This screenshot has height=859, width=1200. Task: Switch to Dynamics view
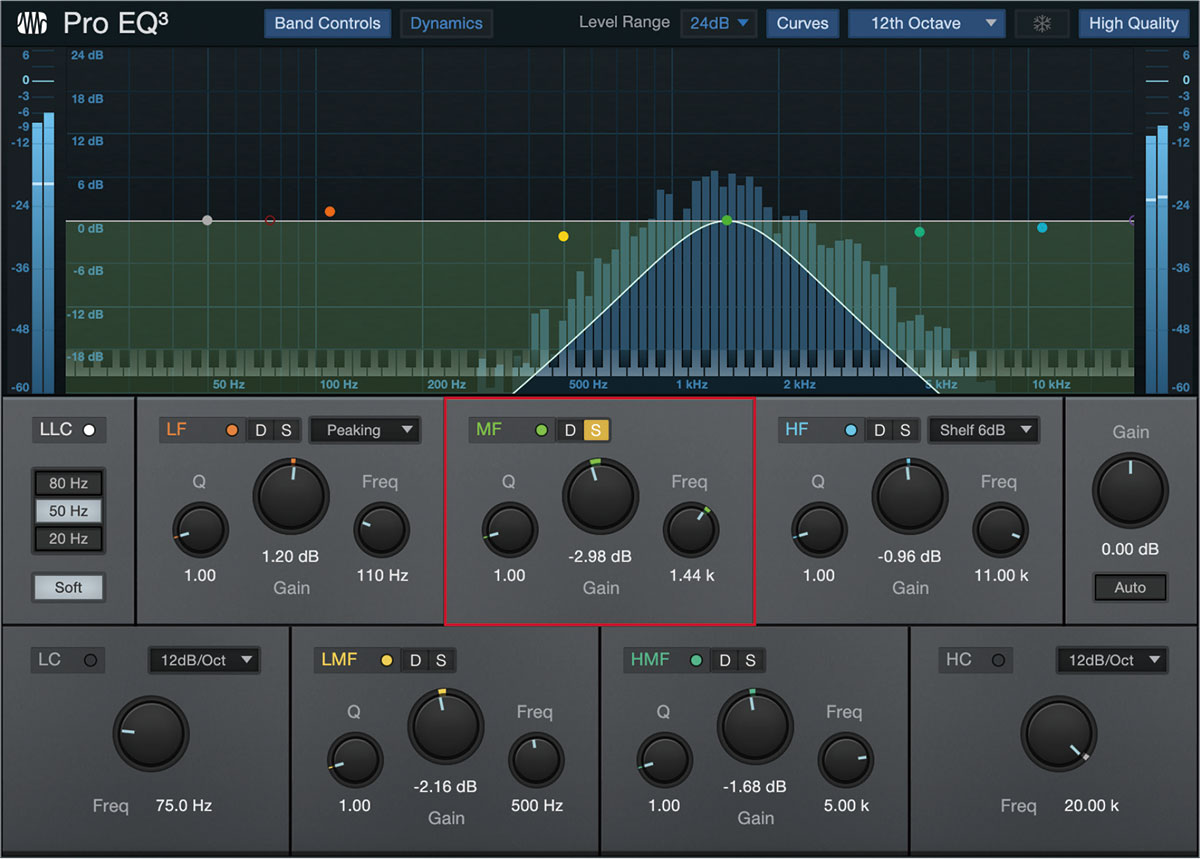tap(446, 23)
